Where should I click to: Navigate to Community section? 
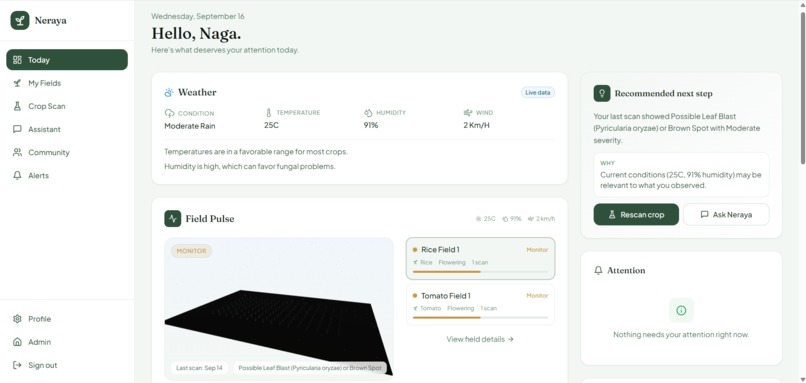coord(67,152)
